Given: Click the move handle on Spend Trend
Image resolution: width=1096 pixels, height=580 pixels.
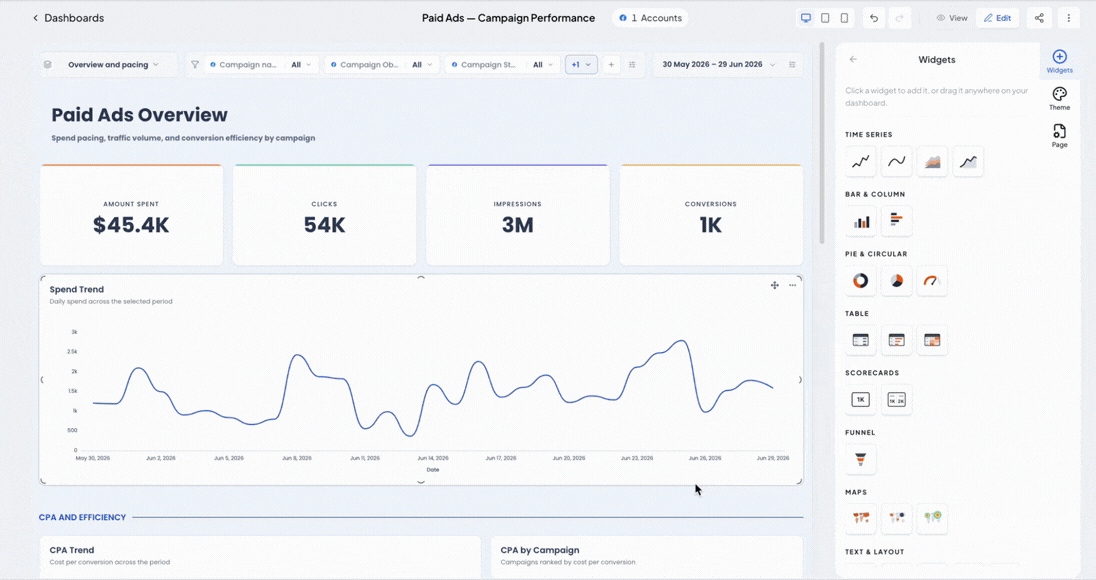Looking at the screenshot, I should pyautogui.click(x=774, y=285).
